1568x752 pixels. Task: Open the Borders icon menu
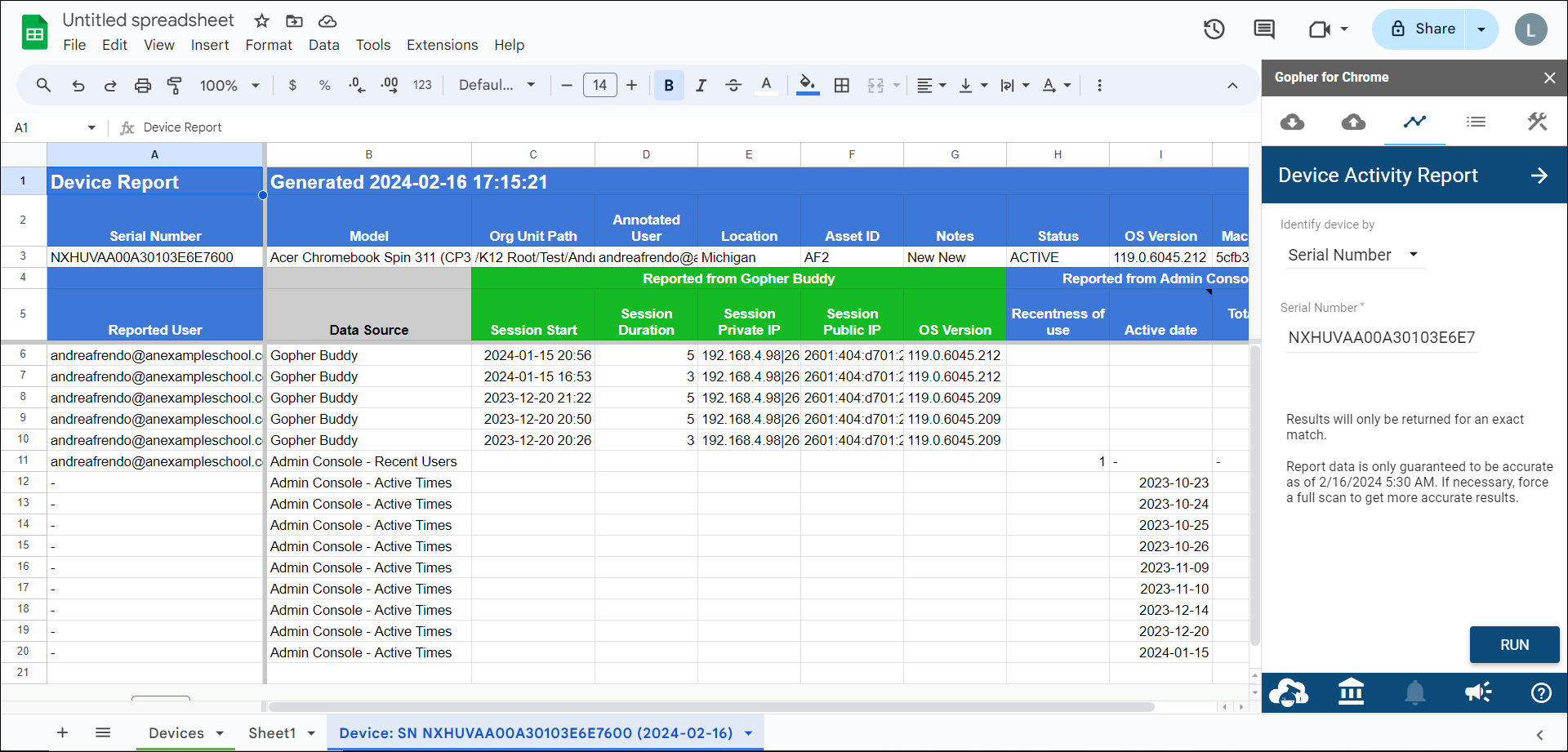pos(842,85)
